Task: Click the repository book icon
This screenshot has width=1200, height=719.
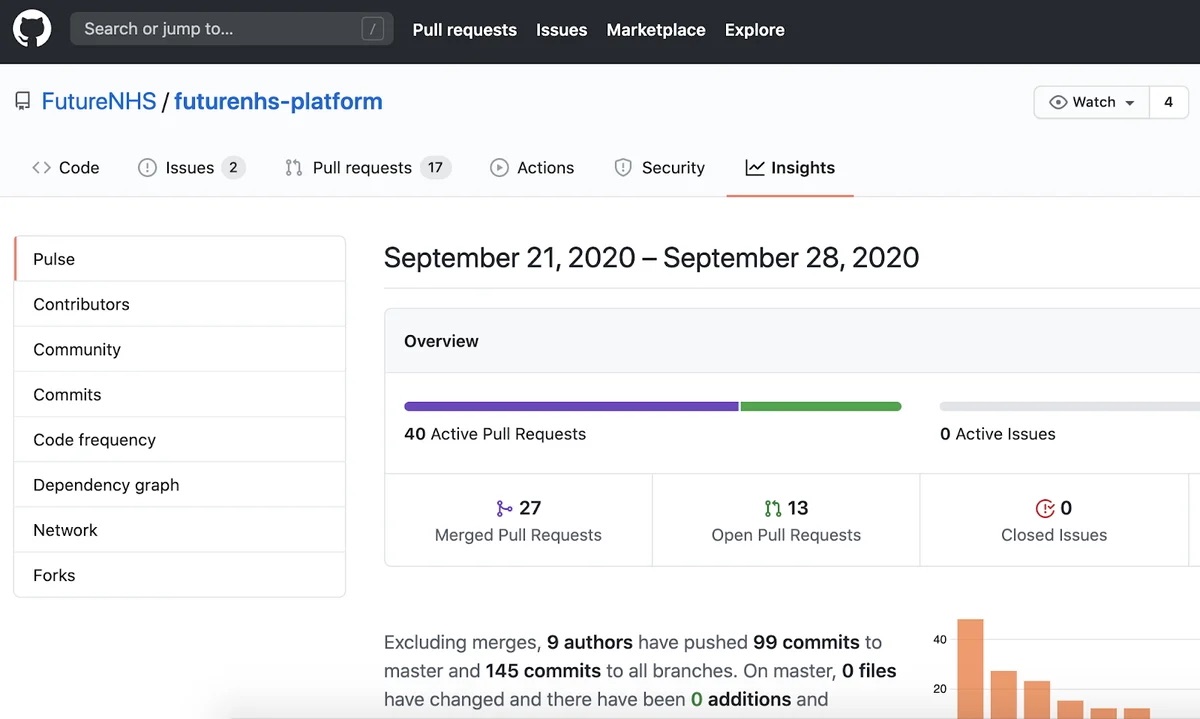Action: point(22,101)
